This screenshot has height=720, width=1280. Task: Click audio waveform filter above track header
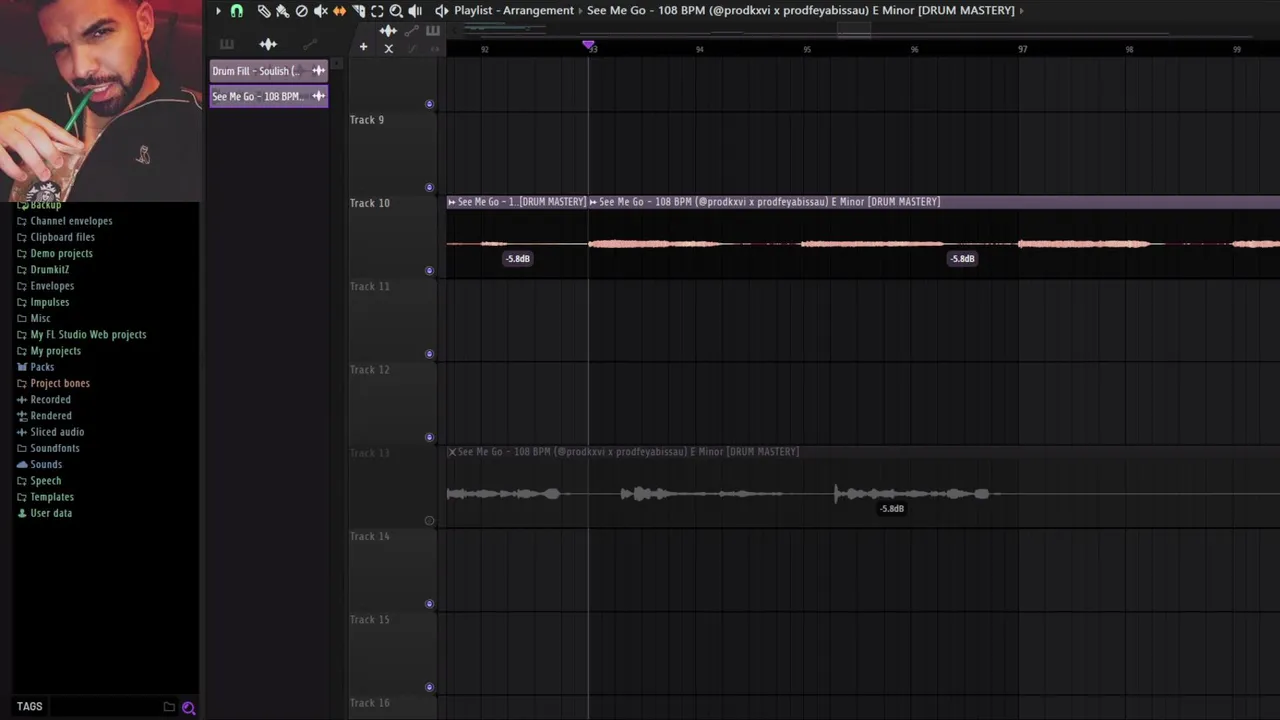(388, 31)
